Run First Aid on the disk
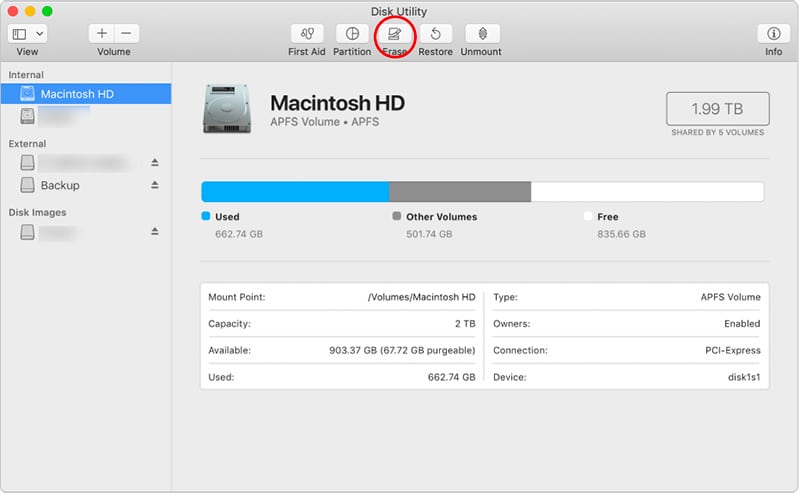 308,34
